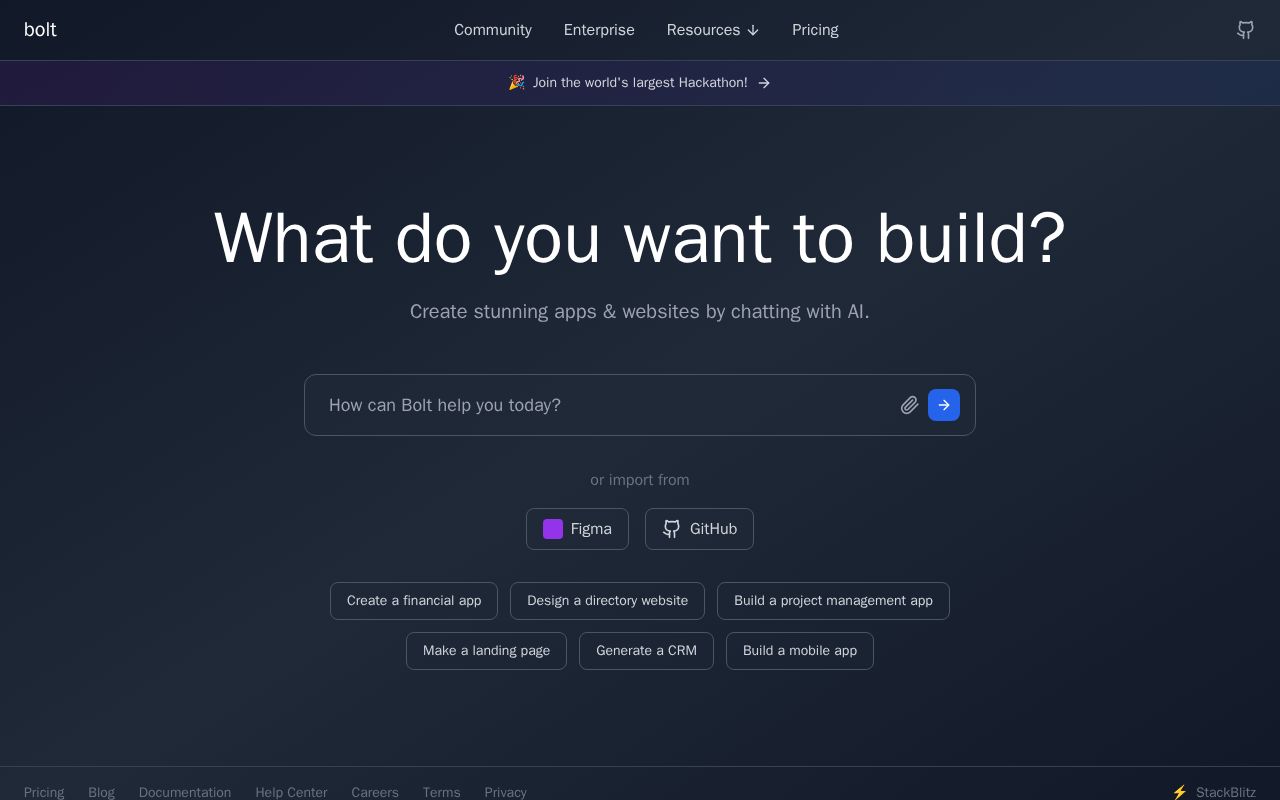Screen dimensions: 1280x800
Task: Click the lightning bolt StackBlitz icon
Action: point(1180,792)
